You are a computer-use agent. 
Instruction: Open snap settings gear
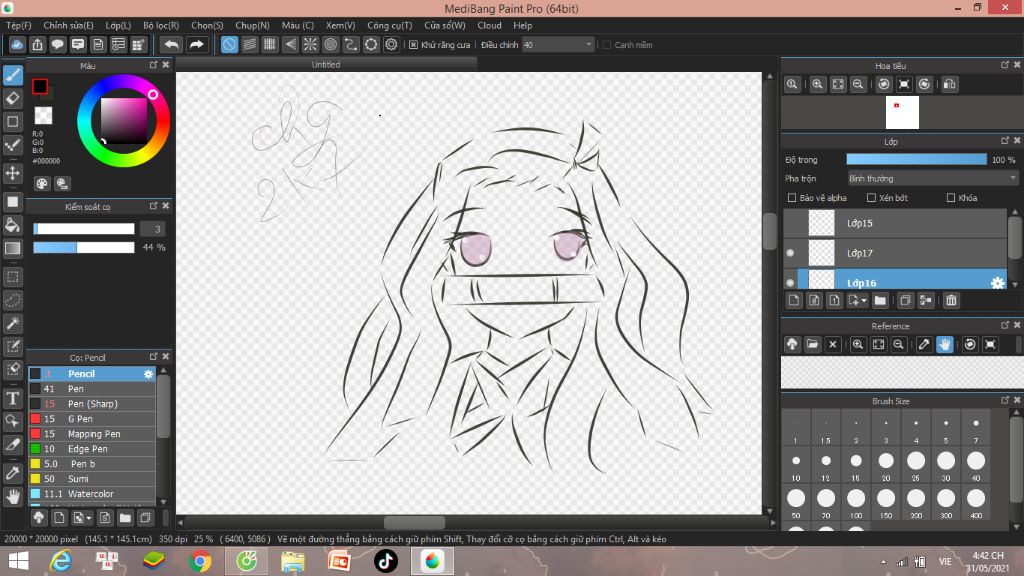point(391,44)
